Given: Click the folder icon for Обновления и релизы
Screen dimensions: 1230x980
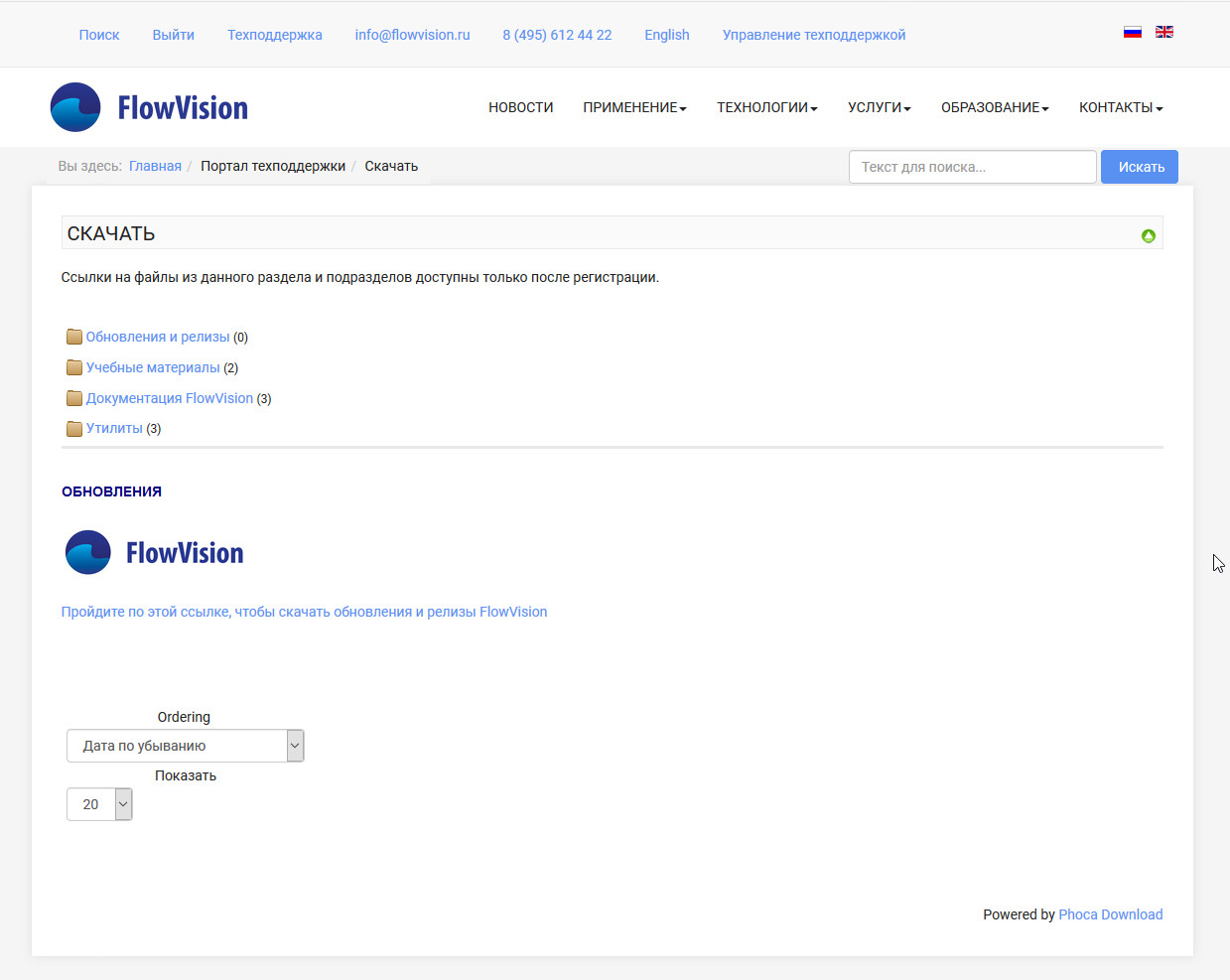Looking at the screenshot, I should [x=74, y=337].
